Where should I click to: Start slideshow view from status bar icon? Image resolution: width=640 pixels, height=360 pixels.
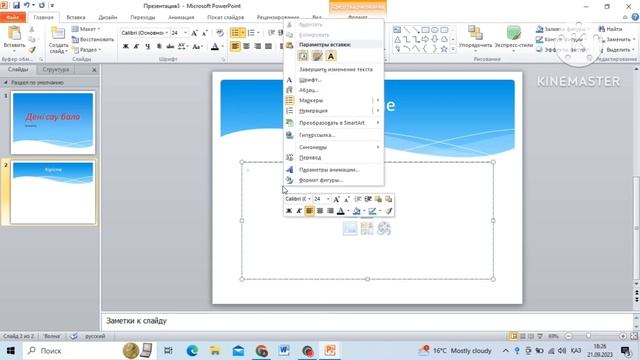tap(540, 336)
